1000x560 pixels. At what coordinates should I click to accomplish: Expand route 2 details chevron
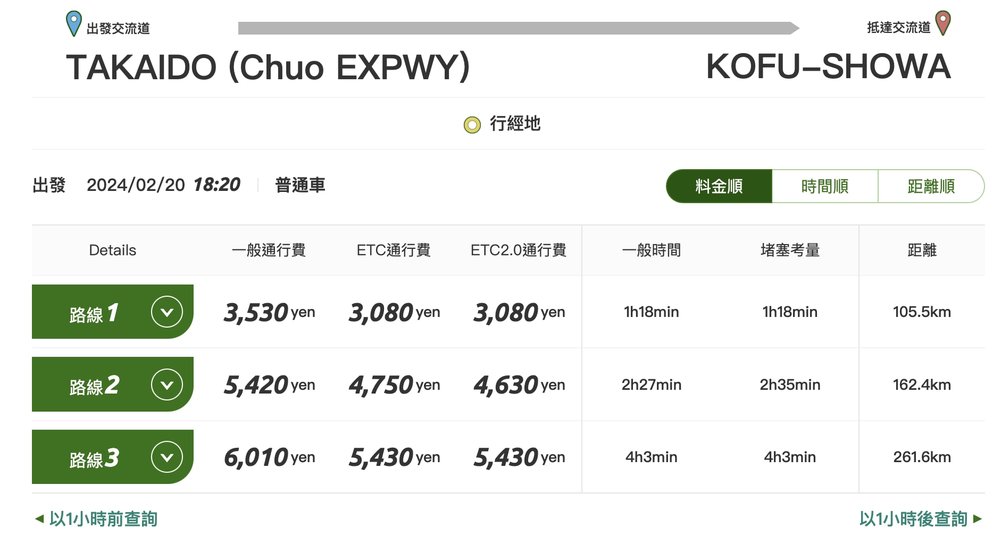167,384
